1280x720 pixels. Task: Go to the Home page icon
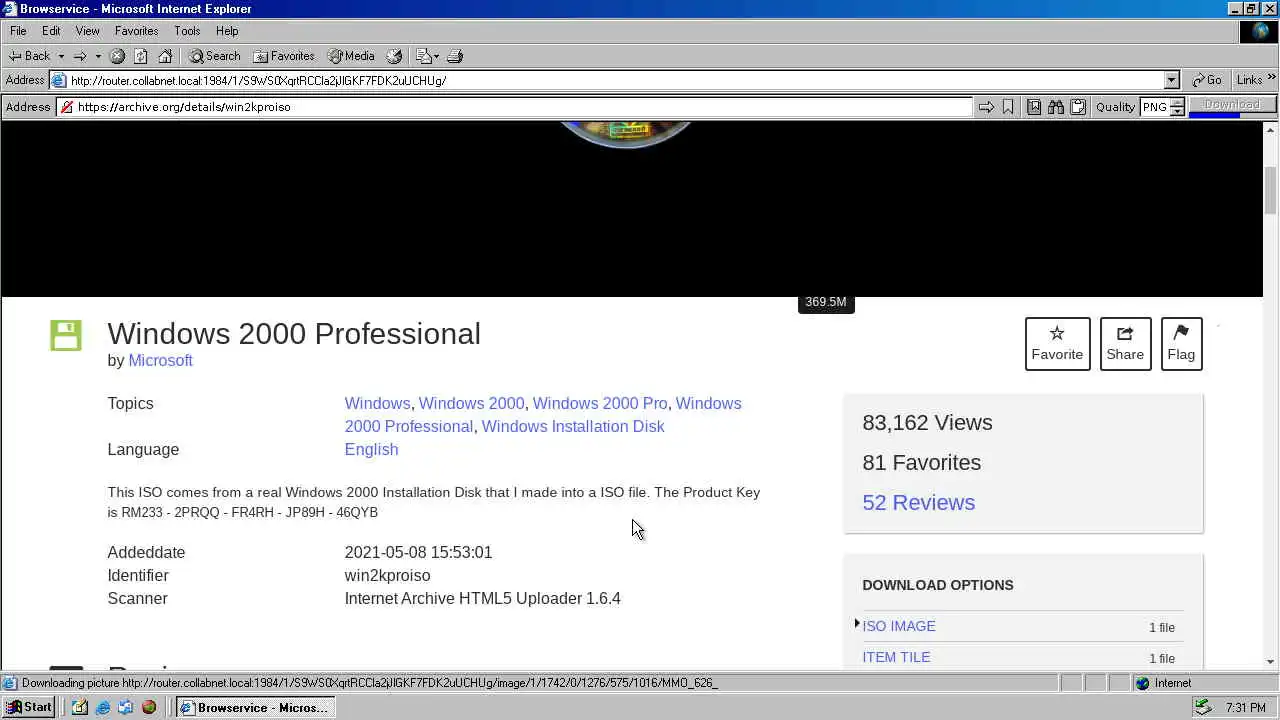coord(165,56)
